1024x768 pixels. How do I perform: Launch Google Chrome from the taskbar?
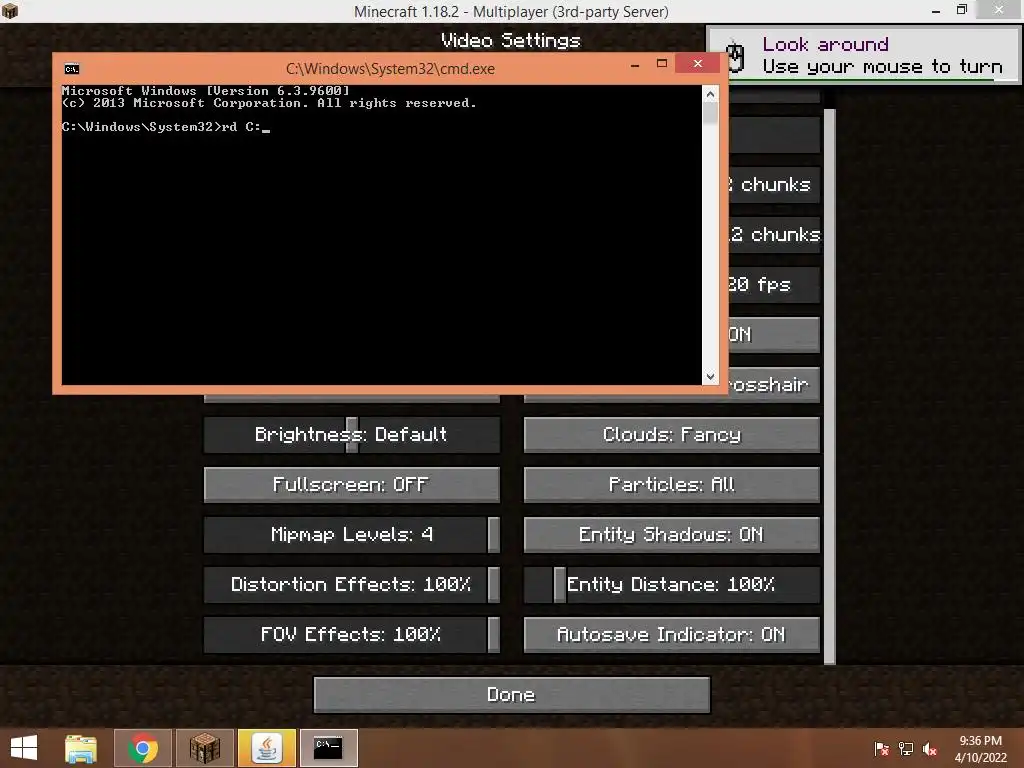coord(143,748)
